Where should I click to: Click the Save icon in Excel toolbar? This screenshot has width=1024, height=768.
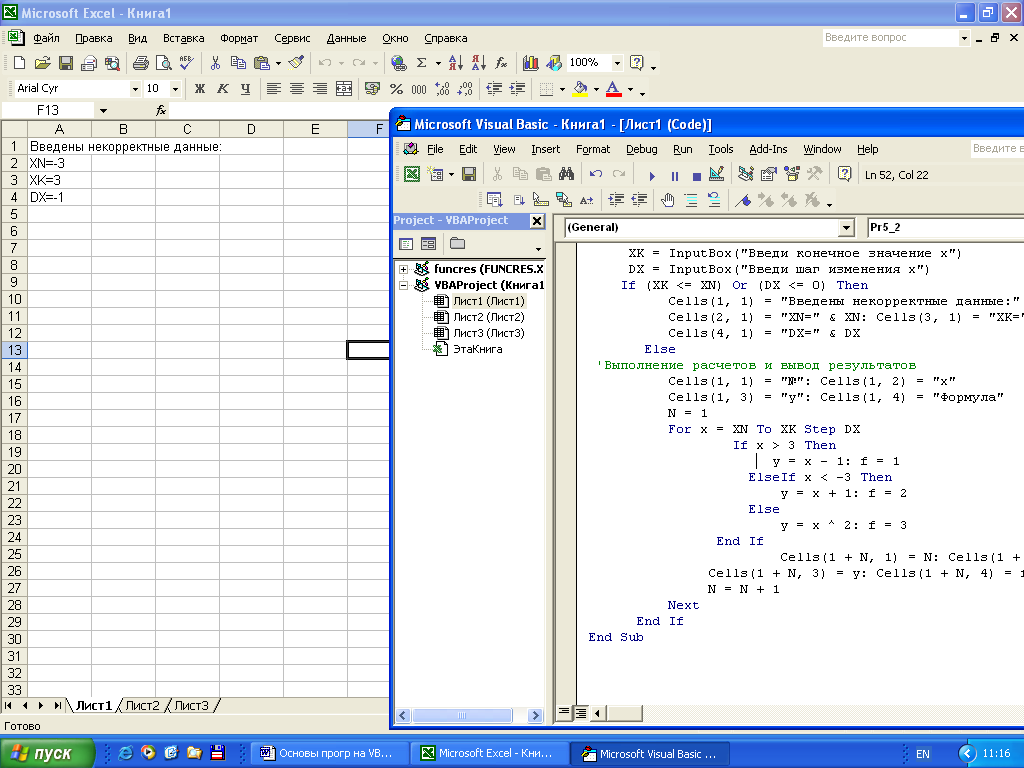click(65, 63)
